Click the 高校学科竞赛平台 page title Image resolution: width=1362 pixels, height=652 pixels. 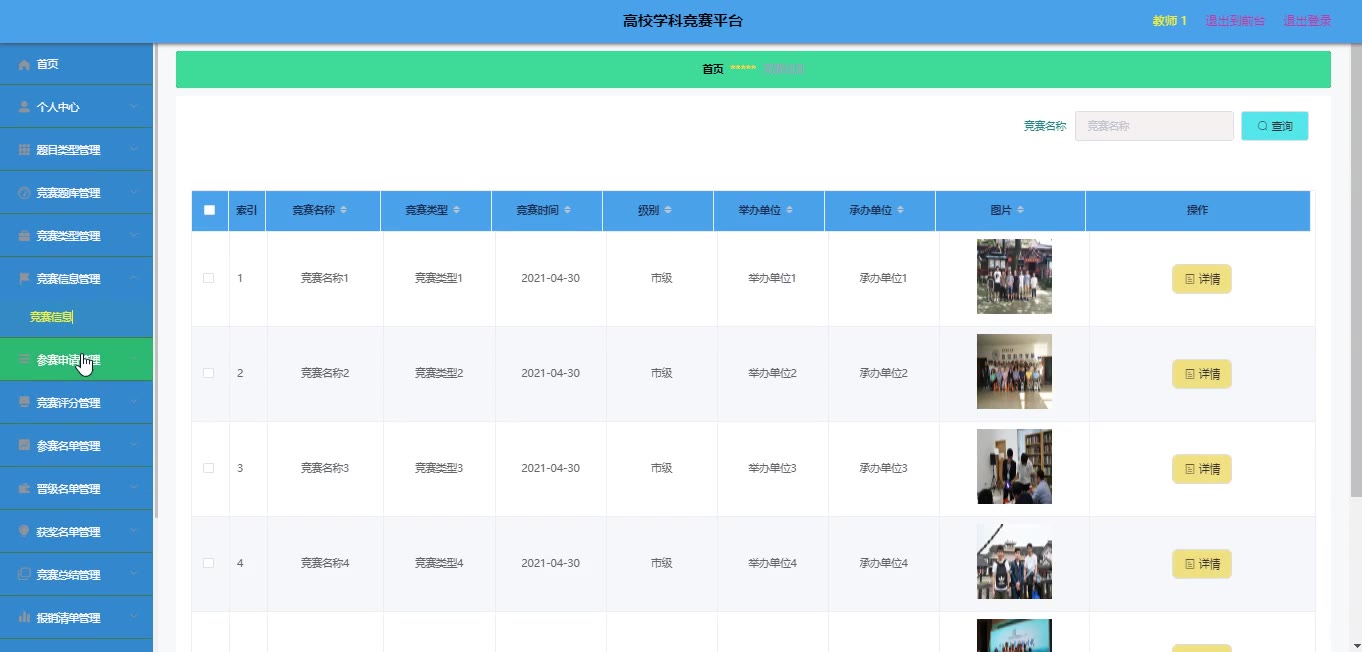tap(683, 21)
